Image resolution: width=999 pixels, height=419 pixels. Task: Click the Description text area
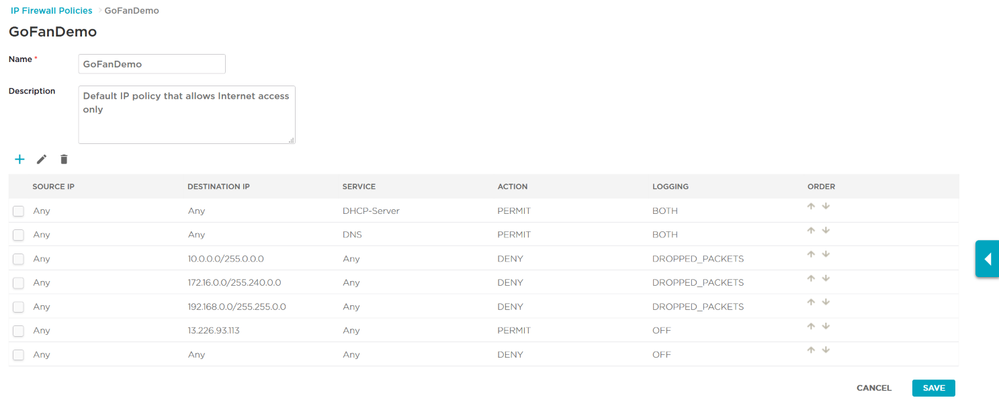tap(187, 115)
